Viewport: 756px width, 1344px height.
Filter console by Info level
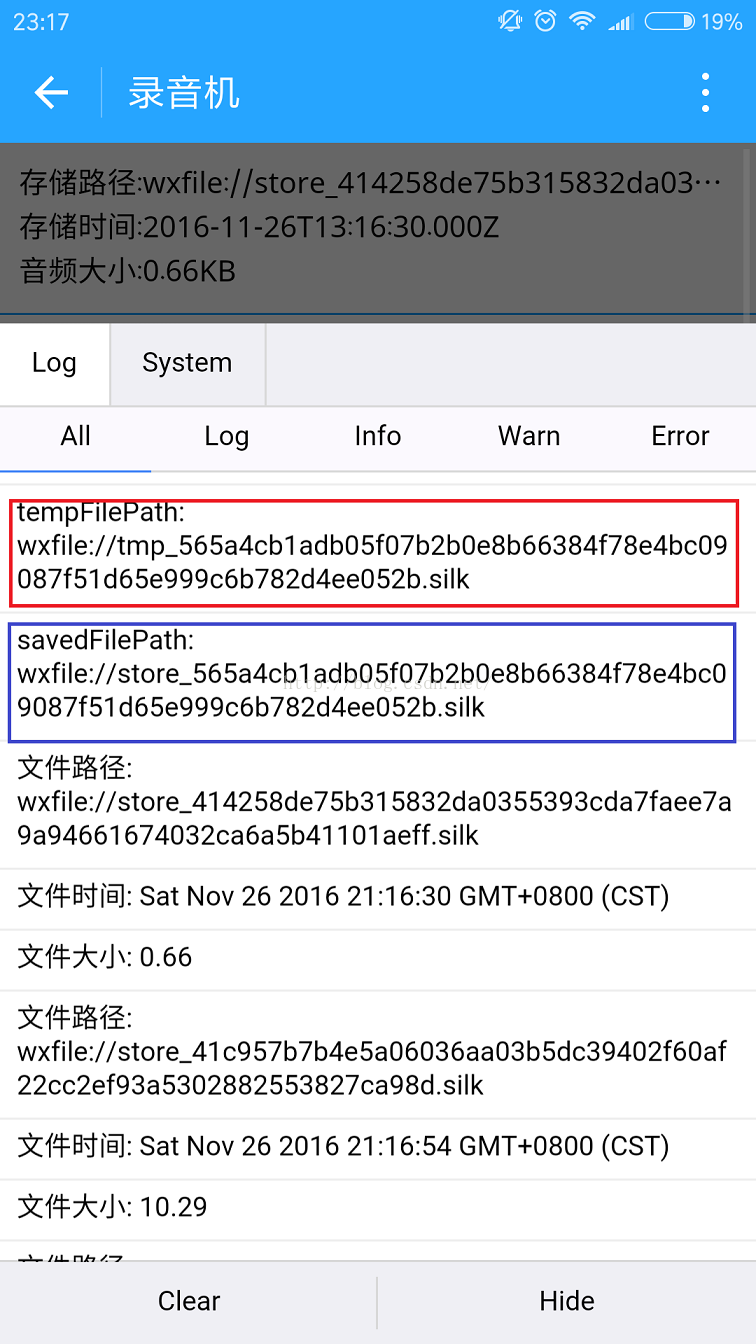tap(378, 437)
